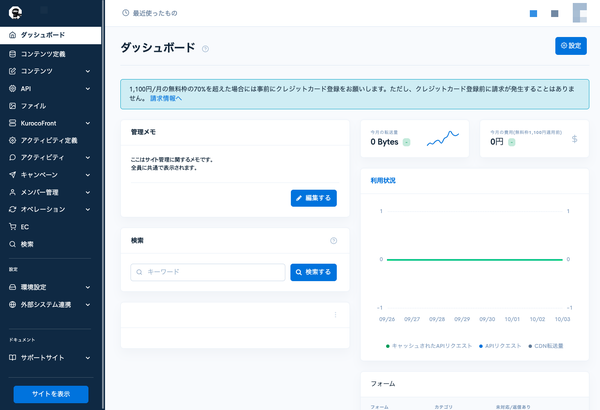Click the ダッシュボード home icon in sidebar

tap(12, 35)
